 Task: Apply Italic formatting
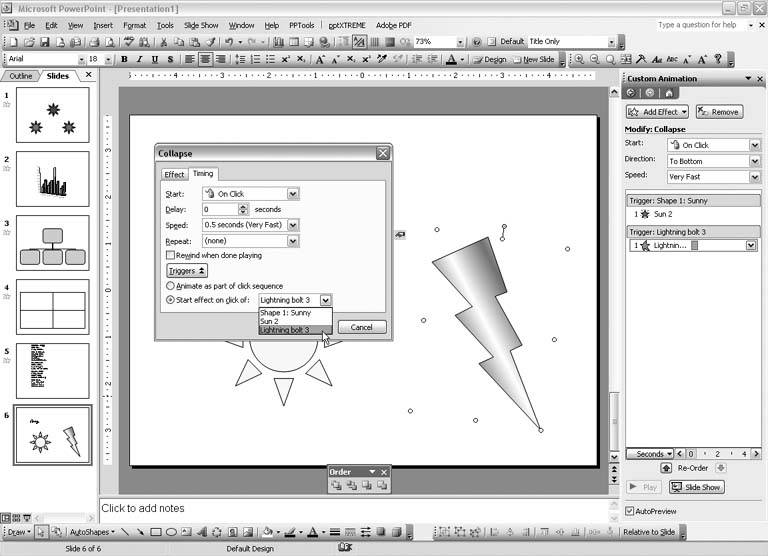pos(140,59)
